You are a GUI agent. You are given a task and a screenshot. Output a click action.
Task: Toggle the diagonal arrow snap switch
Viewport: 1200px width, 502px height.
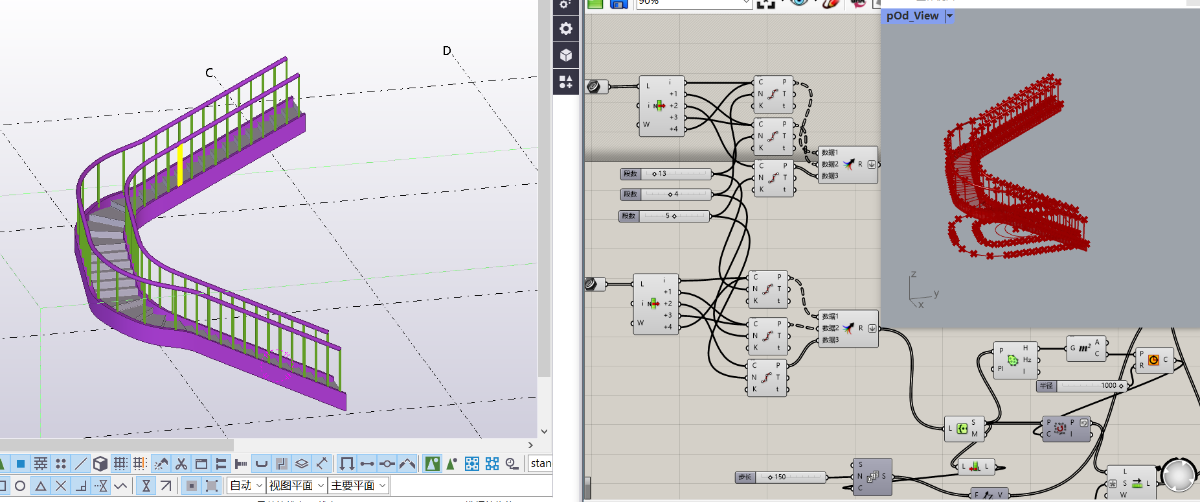(x=166, y=485)
